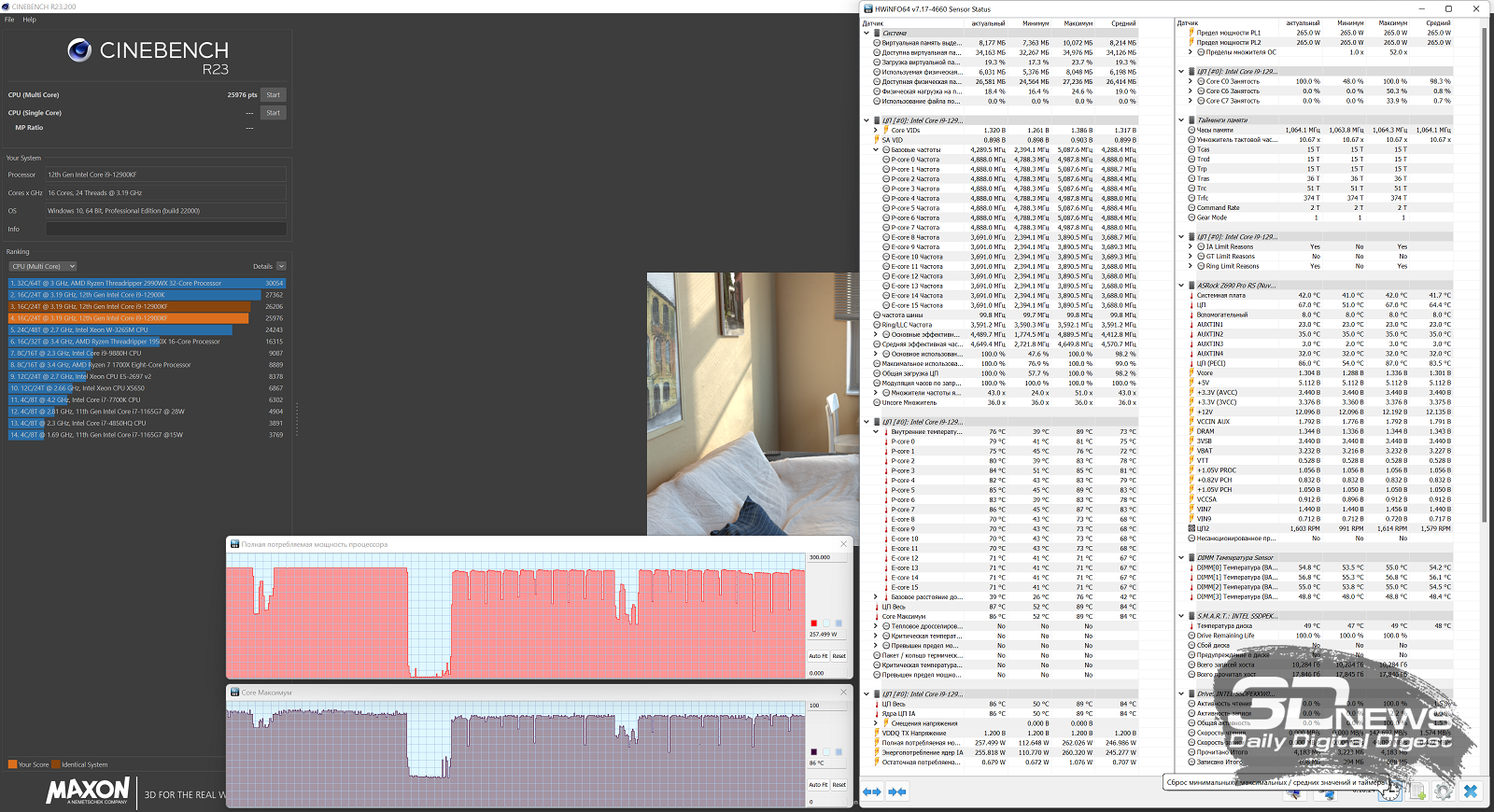This screenshot has height=812, width=1494.
Task: Pick the dark purple swatch in Core Максимум graph
Action: [x=813, y=752]
